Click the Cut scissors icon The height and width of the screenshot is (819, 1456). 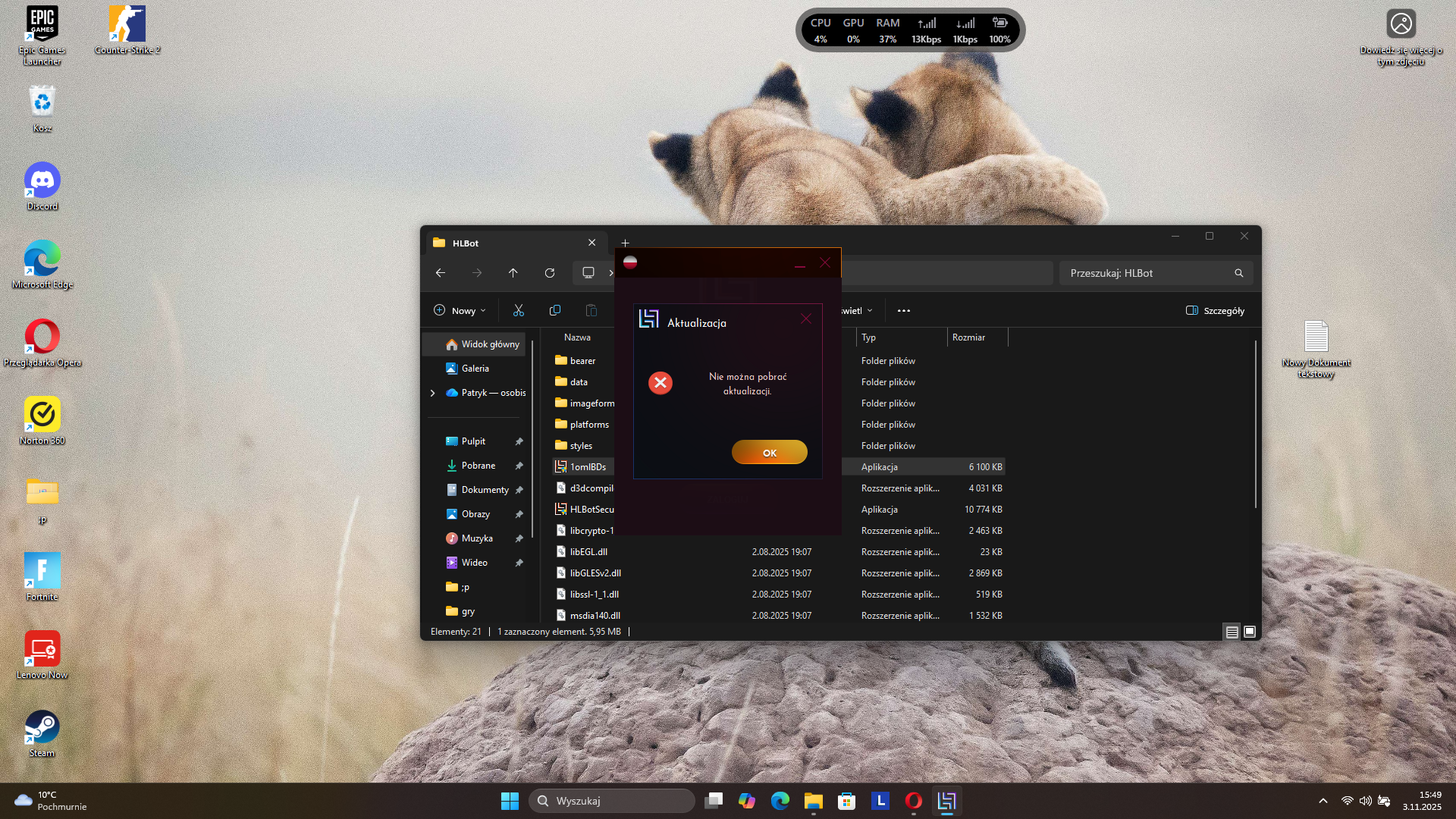(519, 310)
